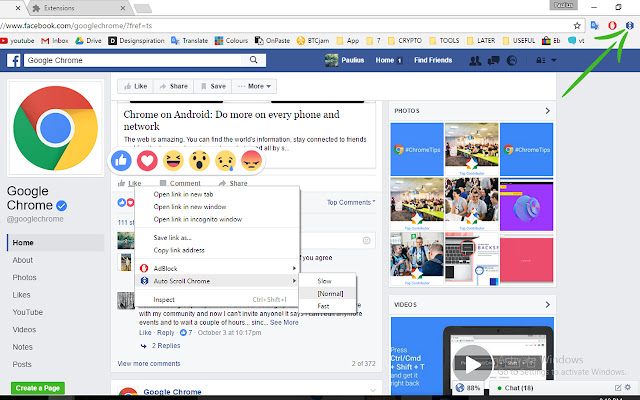Open the purple photo thumbnail

point(527,204)
